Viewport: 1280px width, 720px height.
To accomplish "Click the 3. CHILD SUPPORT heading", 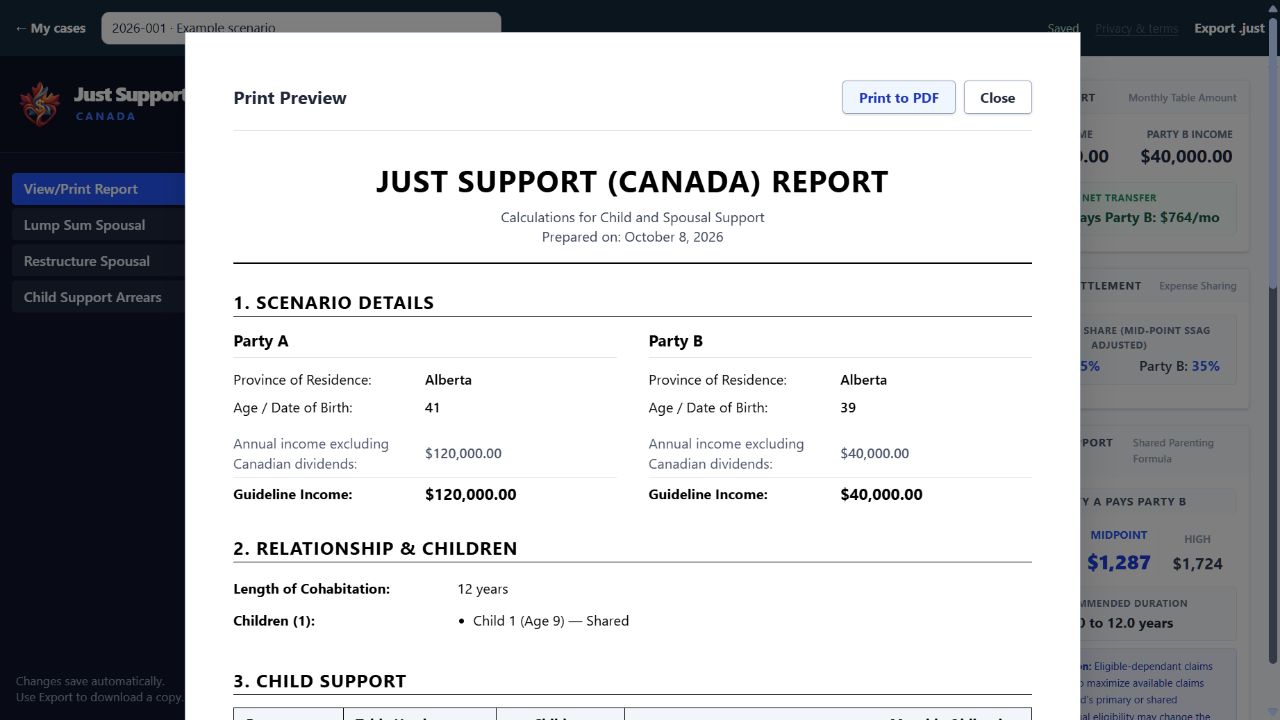I will (x=320, y=681).
